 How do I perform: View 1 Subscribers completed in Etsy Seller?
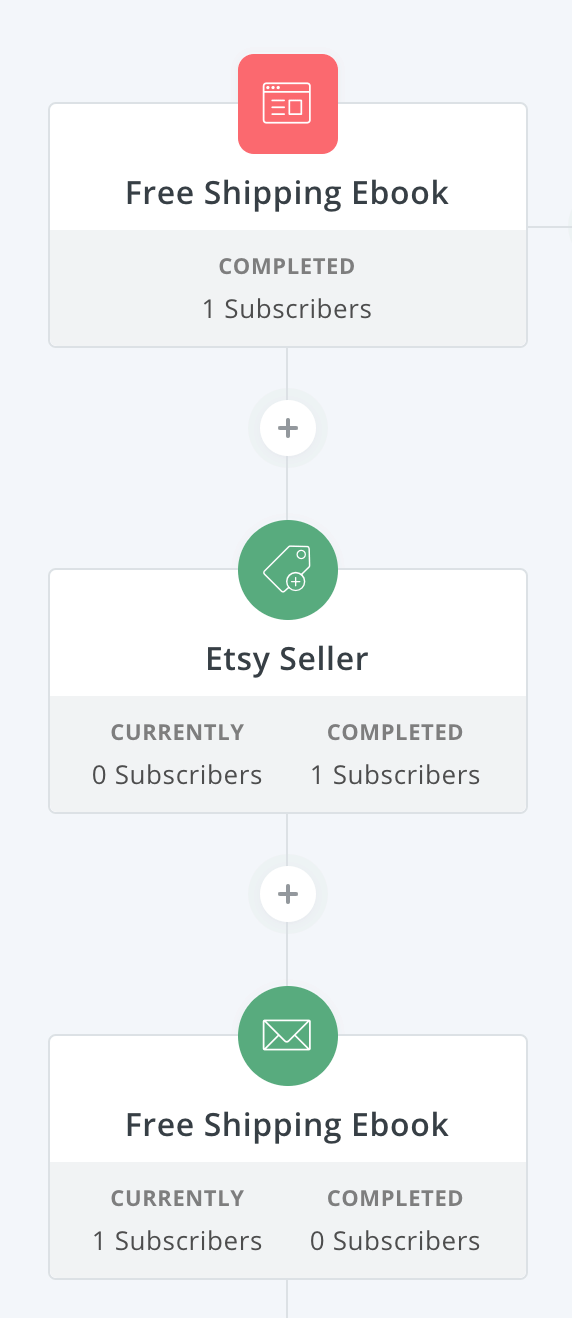[x=395, y=775]
